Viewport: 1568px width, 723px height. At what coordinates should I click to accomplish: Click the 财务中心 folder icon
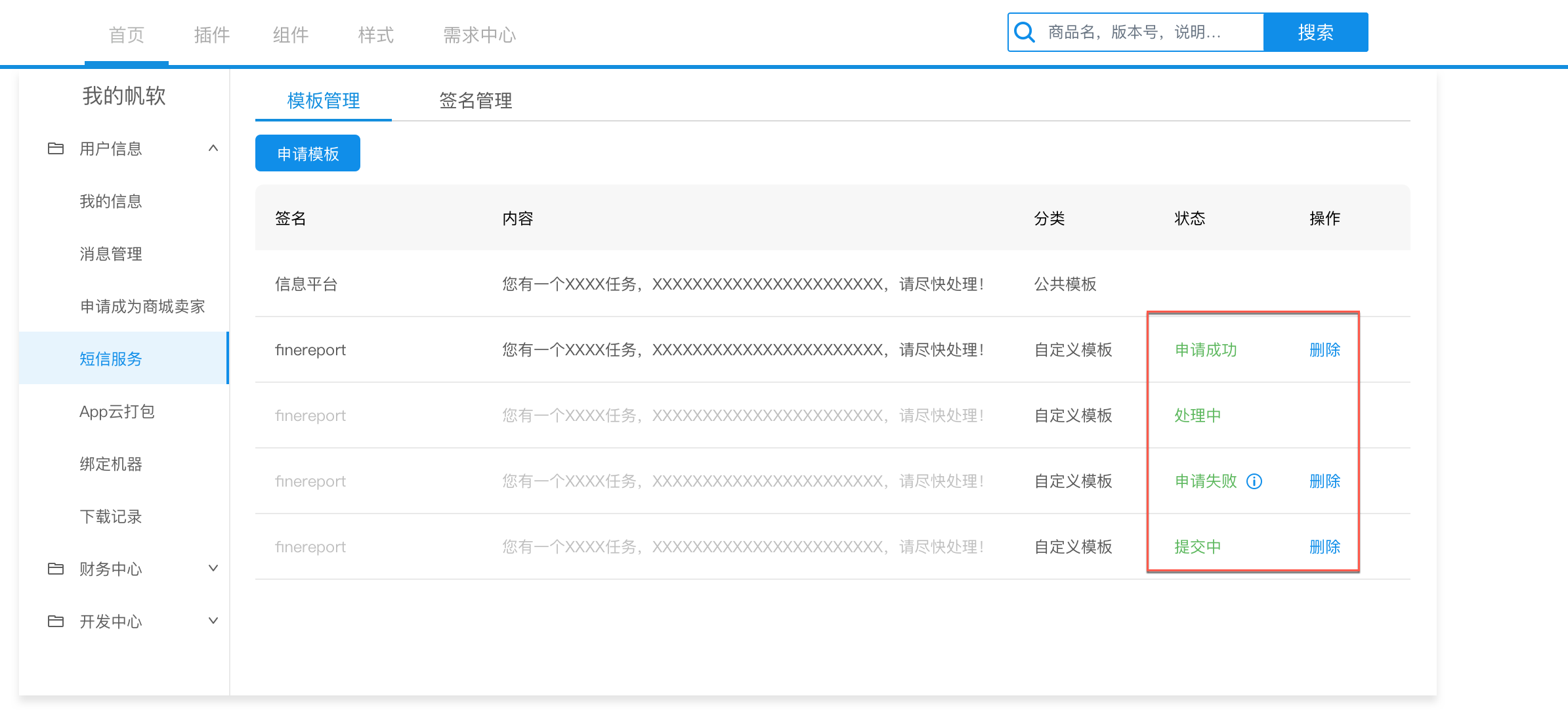(x=56, y=569)
